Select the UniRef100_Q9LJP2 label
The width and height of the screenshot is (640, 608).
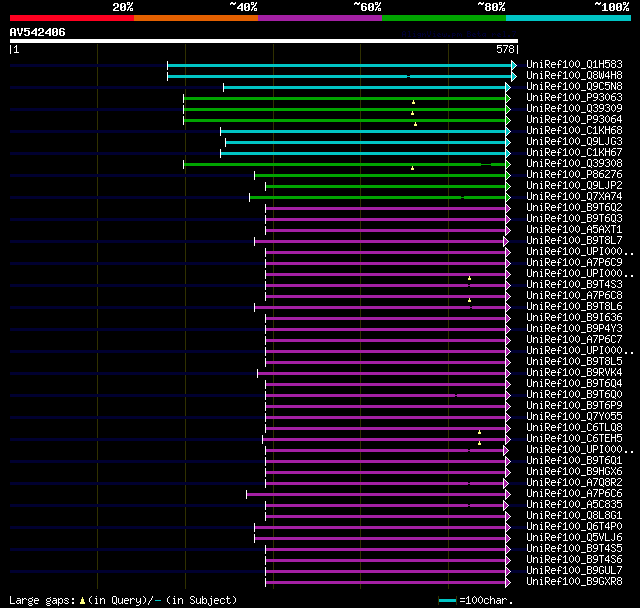(x=574, y=186)
